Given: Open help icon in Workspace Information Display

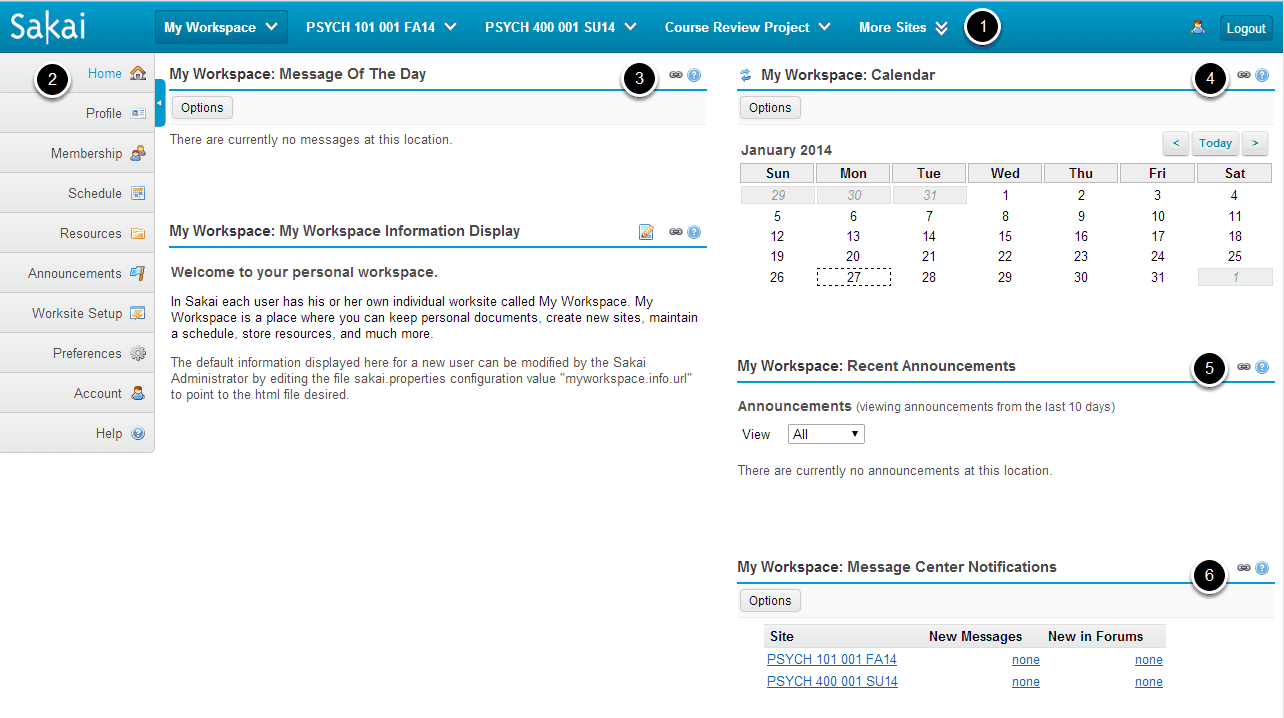Looking at the screenshot, I should point(694,232).
